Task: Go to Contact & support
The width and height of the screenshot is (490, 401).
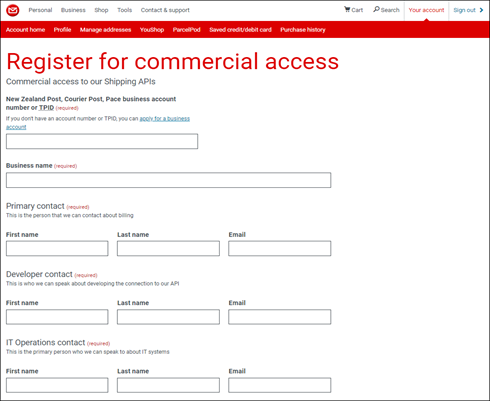Action: click(x=165, y=10)
